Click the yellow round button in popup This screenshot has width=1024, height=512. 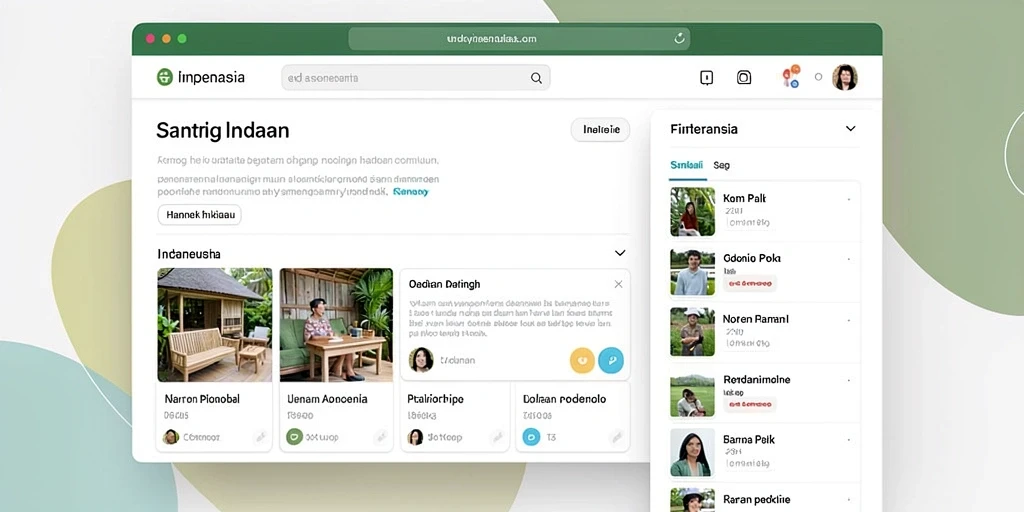click(x=582, y=360)
